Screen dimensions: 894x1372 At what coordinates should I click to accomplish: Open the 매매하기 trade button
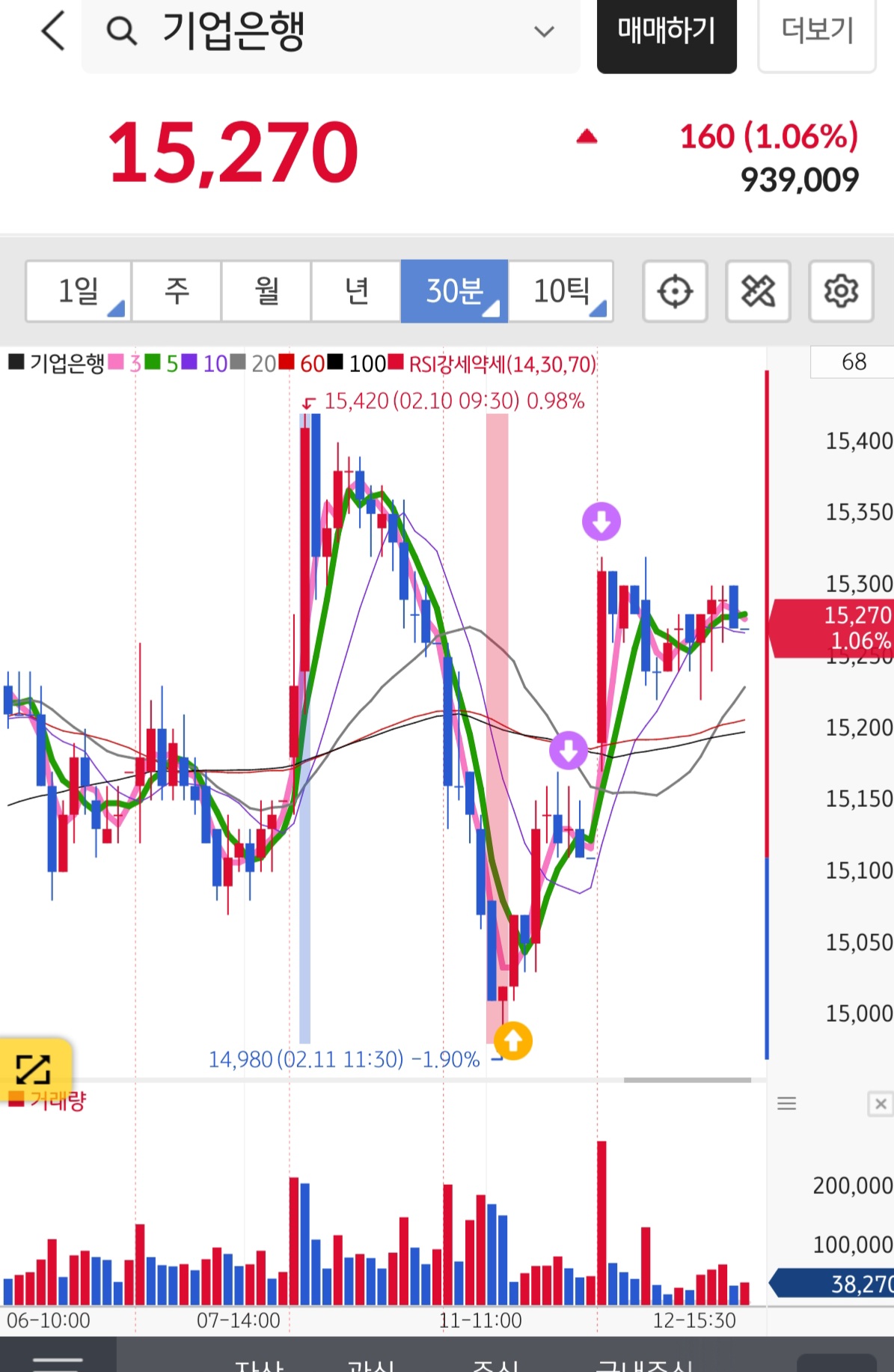tap(667, 32)
